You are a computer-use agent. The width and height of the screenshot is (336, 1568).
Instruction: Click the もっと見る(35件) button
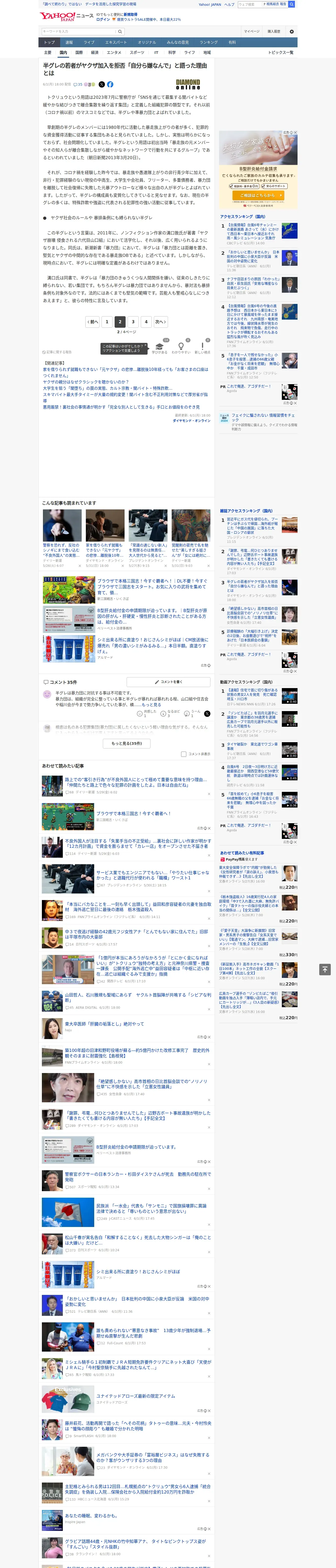click(127, 743)
